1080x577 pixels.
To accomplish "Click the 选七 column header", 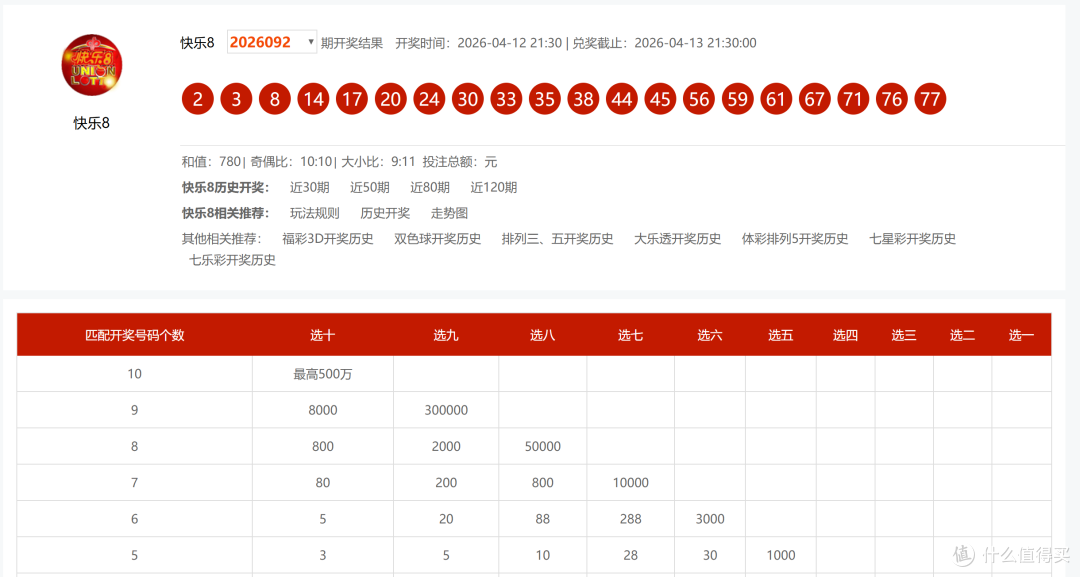I will click(x=630, y=335).
